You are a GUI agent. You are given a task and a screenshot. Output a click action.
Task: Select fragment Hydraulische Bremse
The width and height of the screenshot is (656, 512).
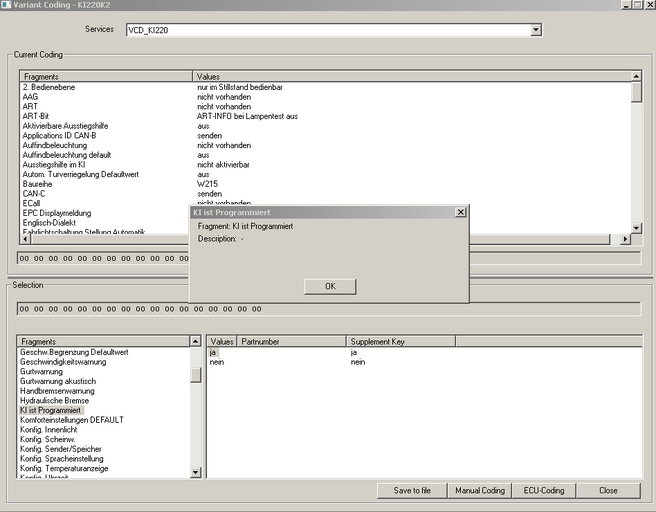(54, 400)
